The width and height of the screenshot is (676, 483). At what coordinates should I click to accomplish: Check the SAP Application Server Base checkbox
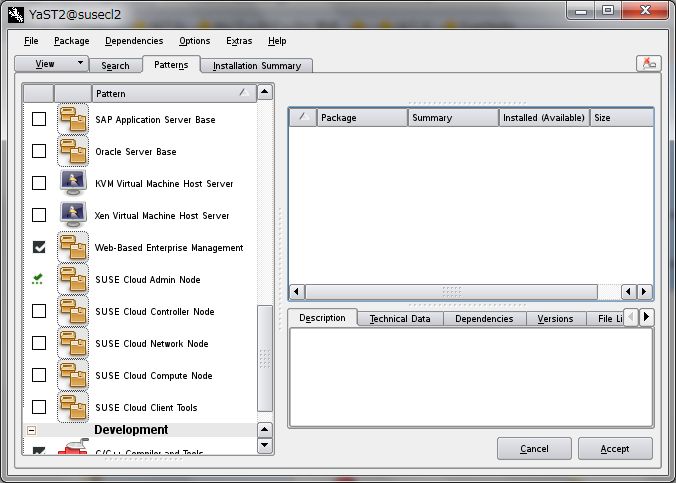point(39,119)
